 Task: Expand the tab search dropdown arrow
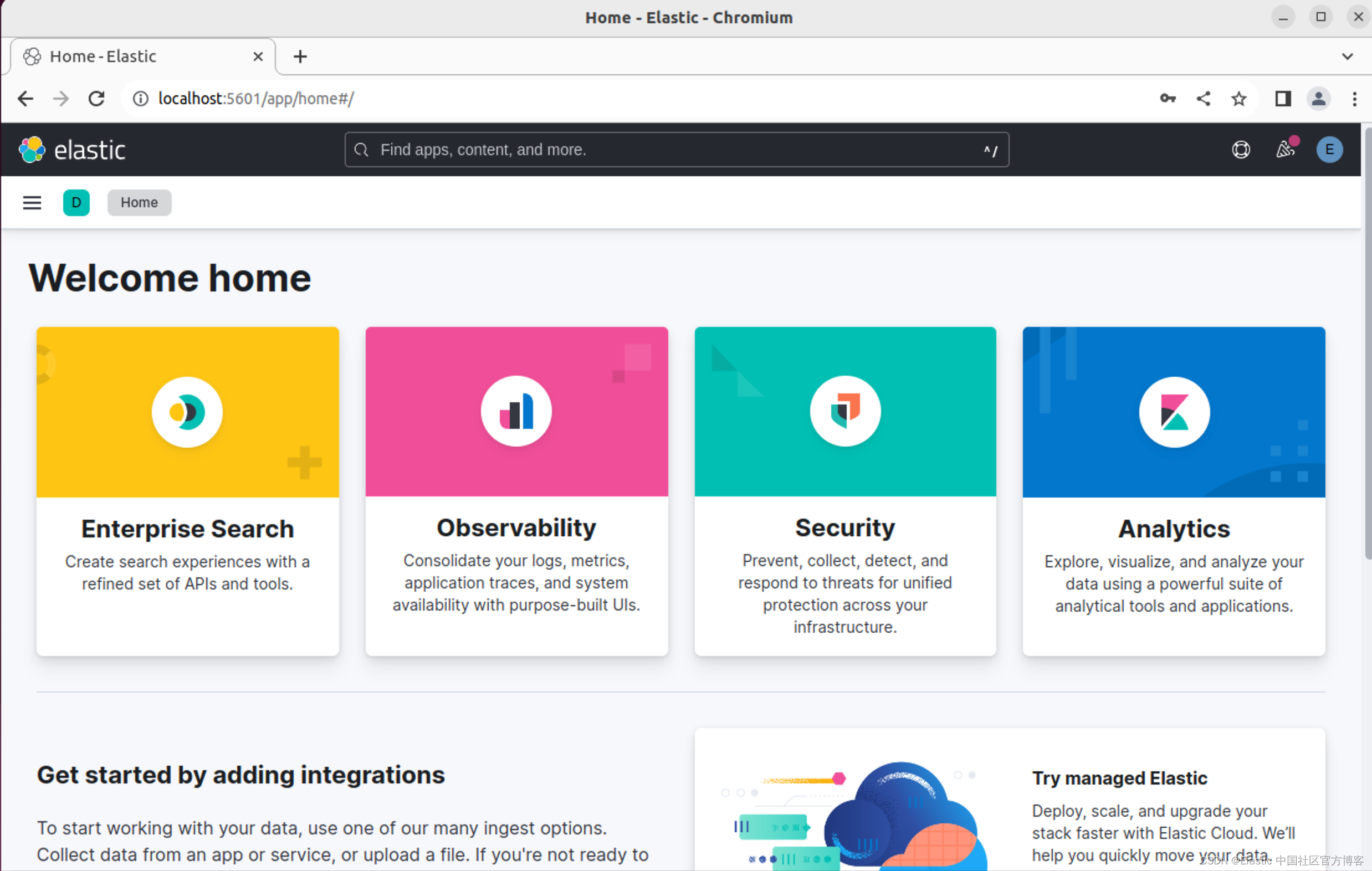[x=1347, y=57]
